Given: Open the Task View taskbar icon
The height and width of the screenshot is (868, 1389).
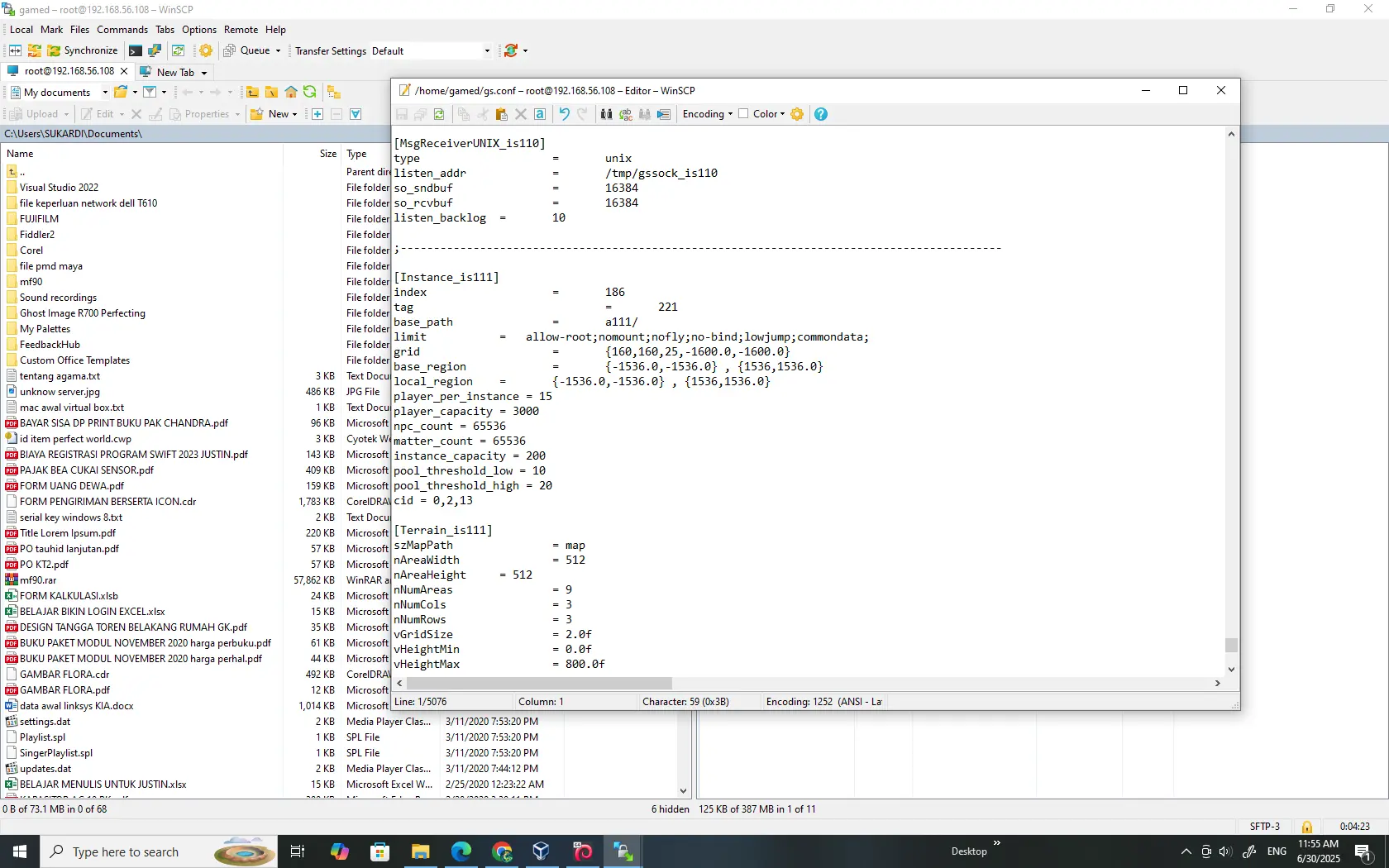Looking at the screenshot, I should (x=298, y=851).
